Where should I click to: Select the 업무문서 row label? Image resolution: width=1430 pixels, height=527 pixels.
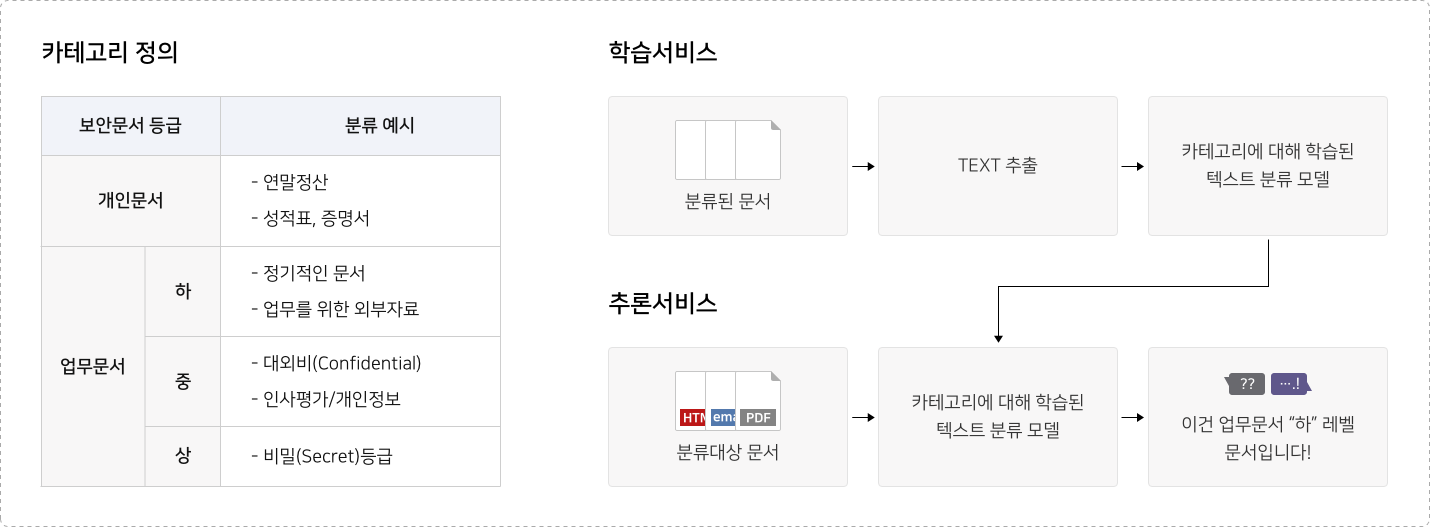pyautogui.click(x=93, y=366)
